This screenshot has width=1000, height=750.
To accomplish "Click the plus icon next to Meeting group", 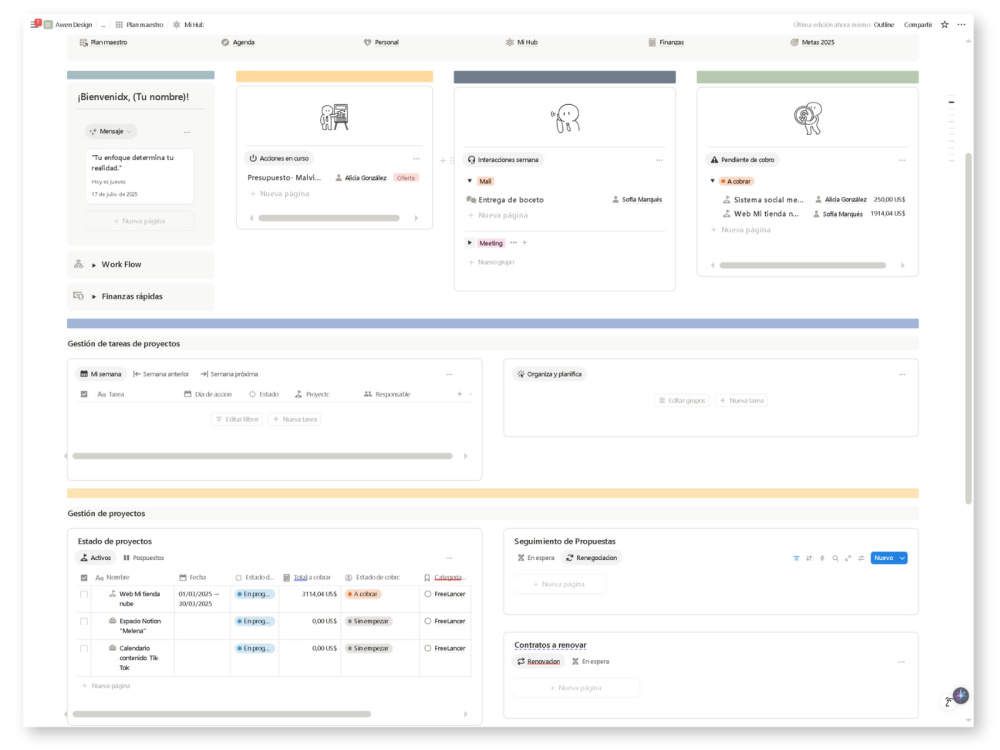I will pos(525,243).
